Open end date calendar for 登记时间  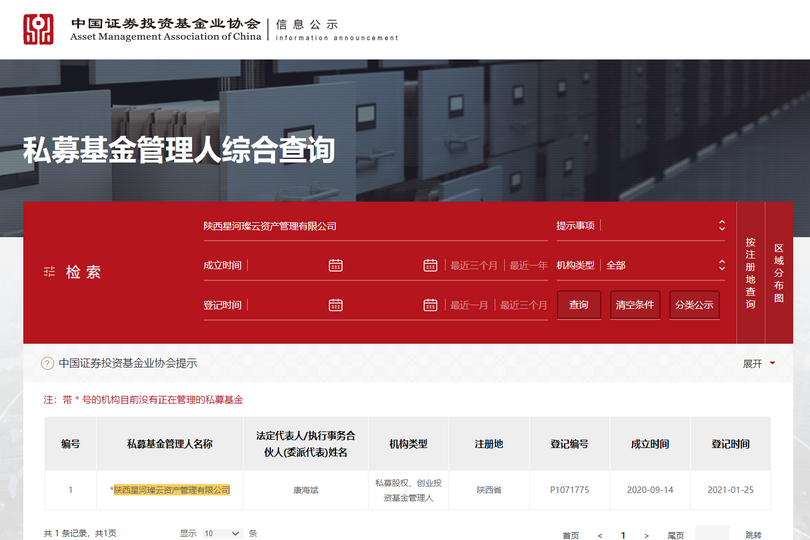430,305
